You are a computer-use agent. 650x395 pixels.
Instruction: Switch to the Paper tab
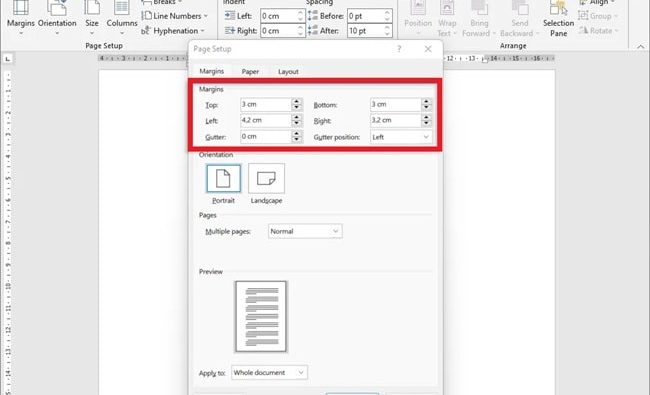point(250,71)
